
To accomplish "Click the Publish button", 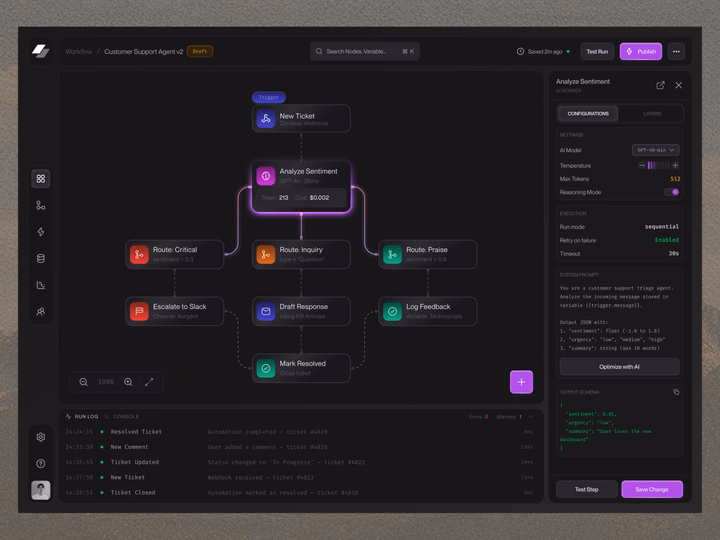I will click(x=641, y=51).
